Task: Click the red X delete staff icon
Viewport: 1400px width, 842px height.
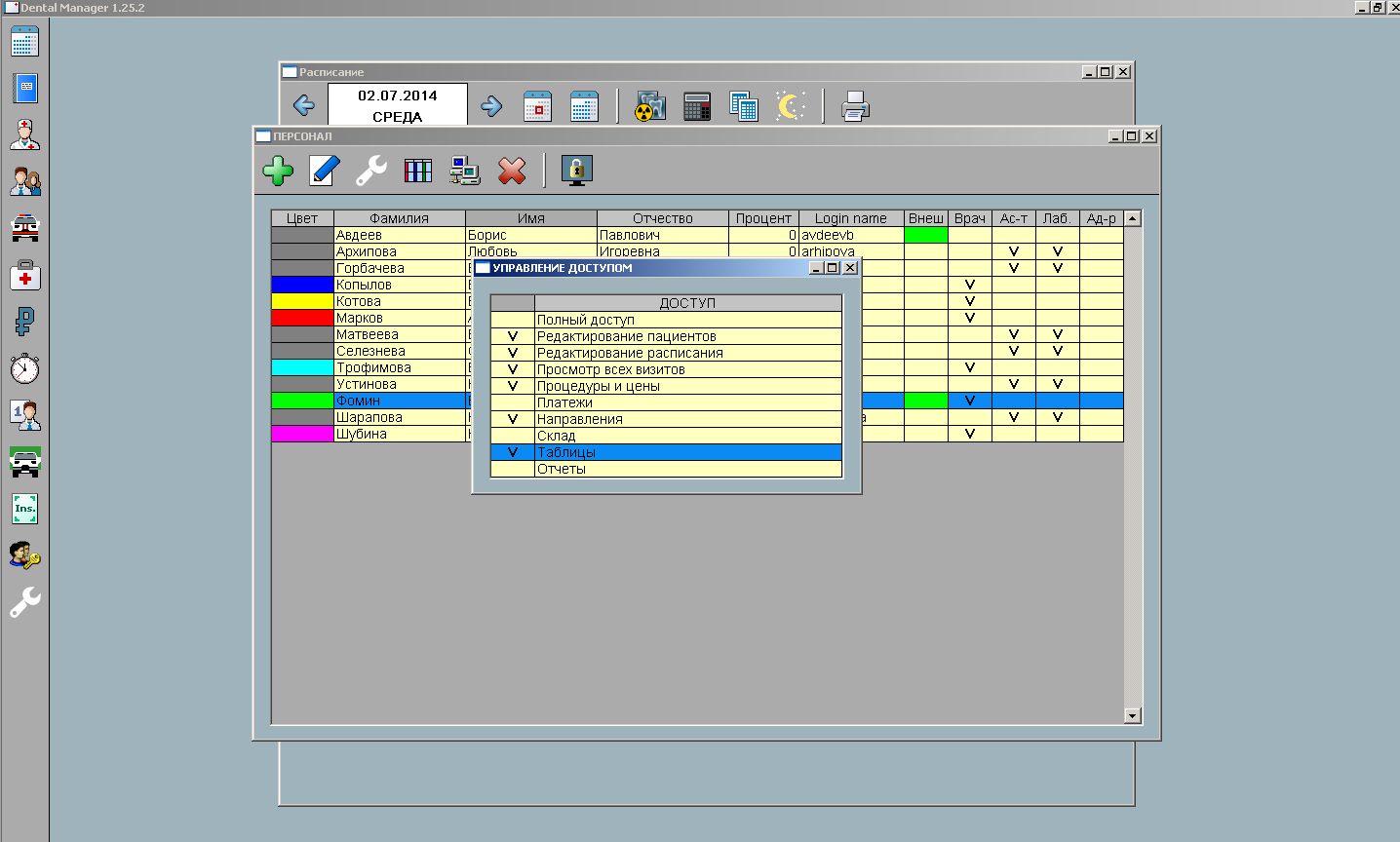Action: point(512,172)
